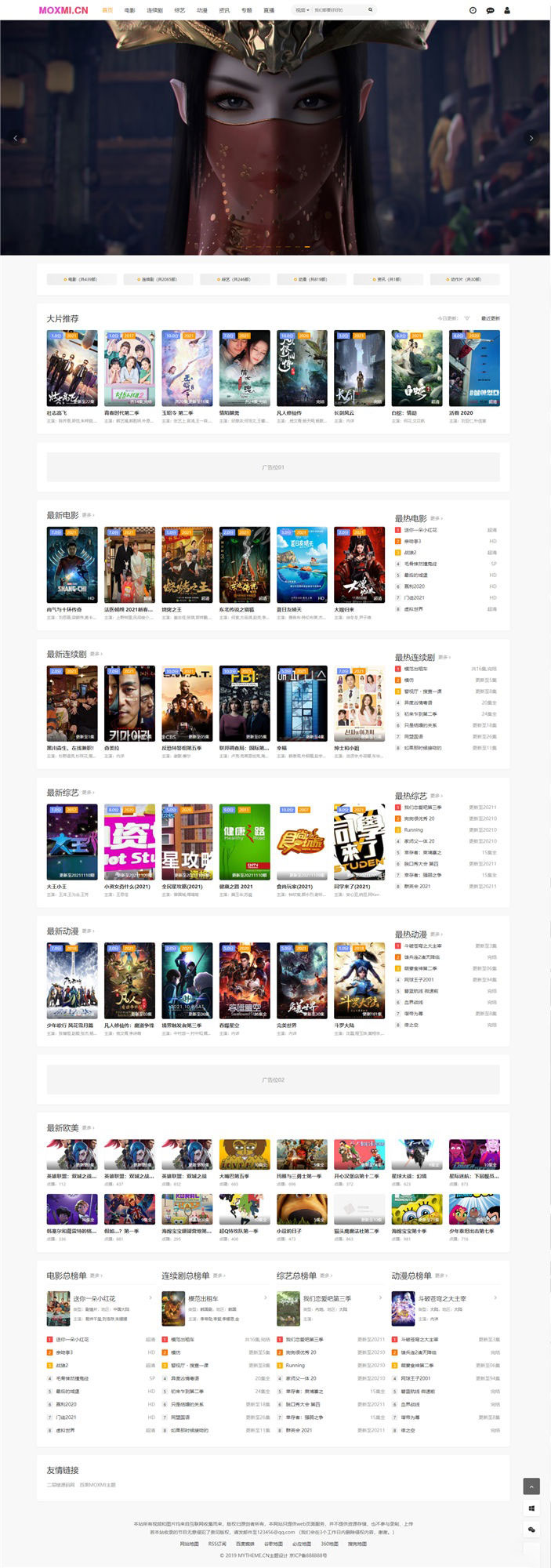Click the floating WeChat icon
The image size is (551, 1568).
coord(531,1529)
